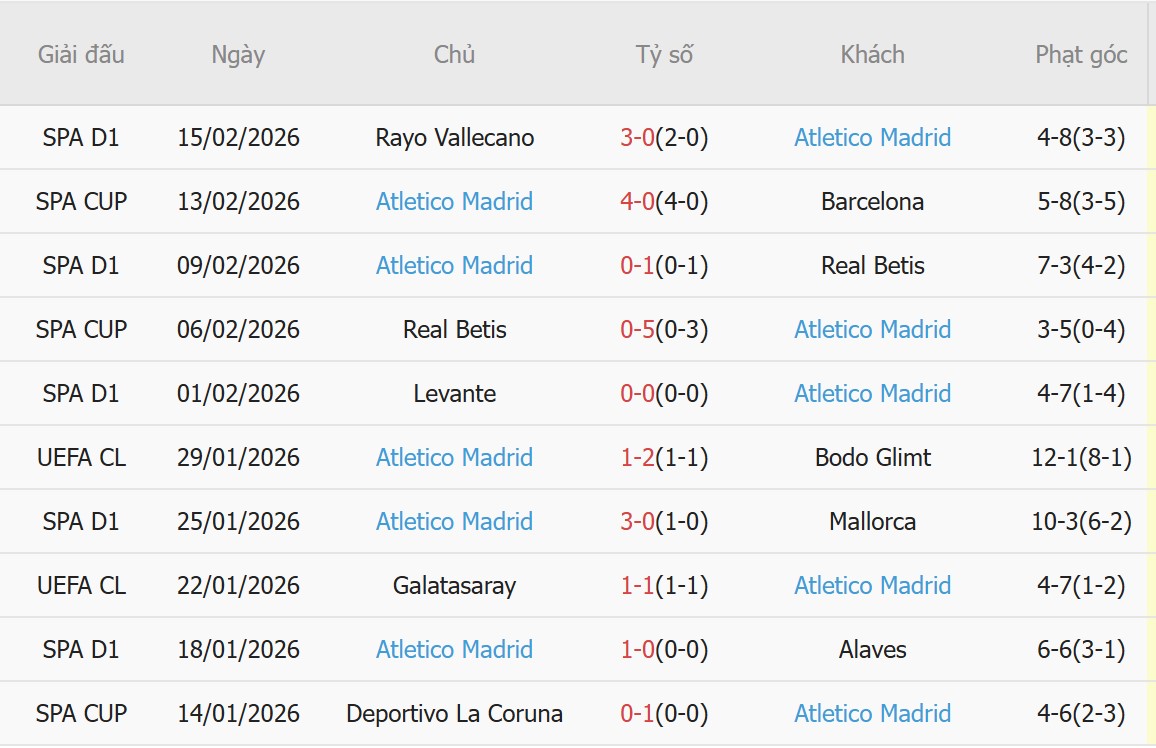Click the "Ngày" column header
Screen dimensions: 1156x748
238,55
